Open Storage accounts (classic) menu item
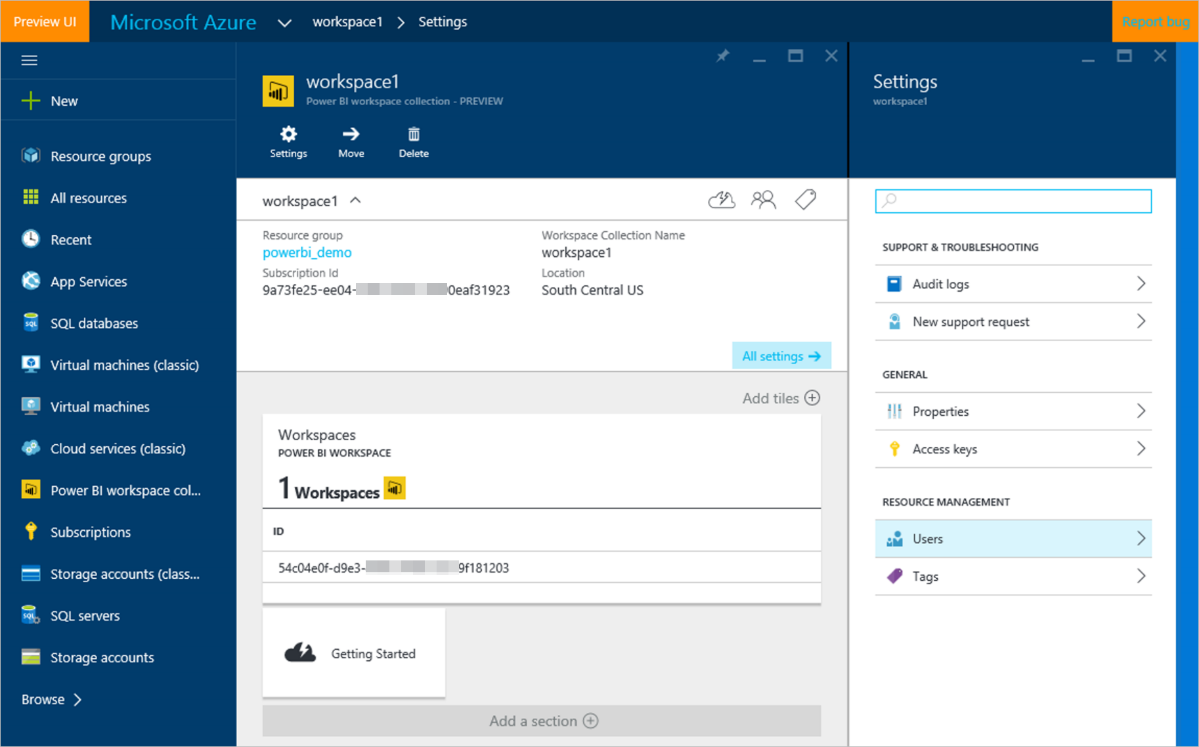This screenshot has width=1199, height=747. coord(125,573)
